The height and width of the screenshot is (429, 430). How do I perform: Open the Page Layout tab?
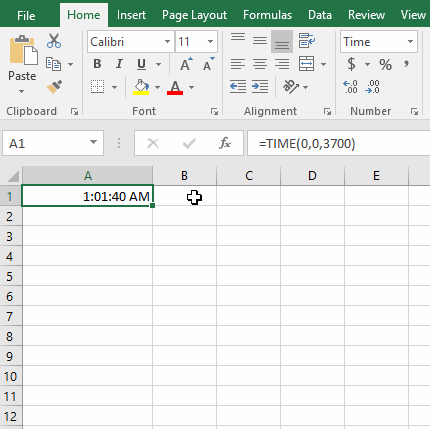click(x=194, y=15)
